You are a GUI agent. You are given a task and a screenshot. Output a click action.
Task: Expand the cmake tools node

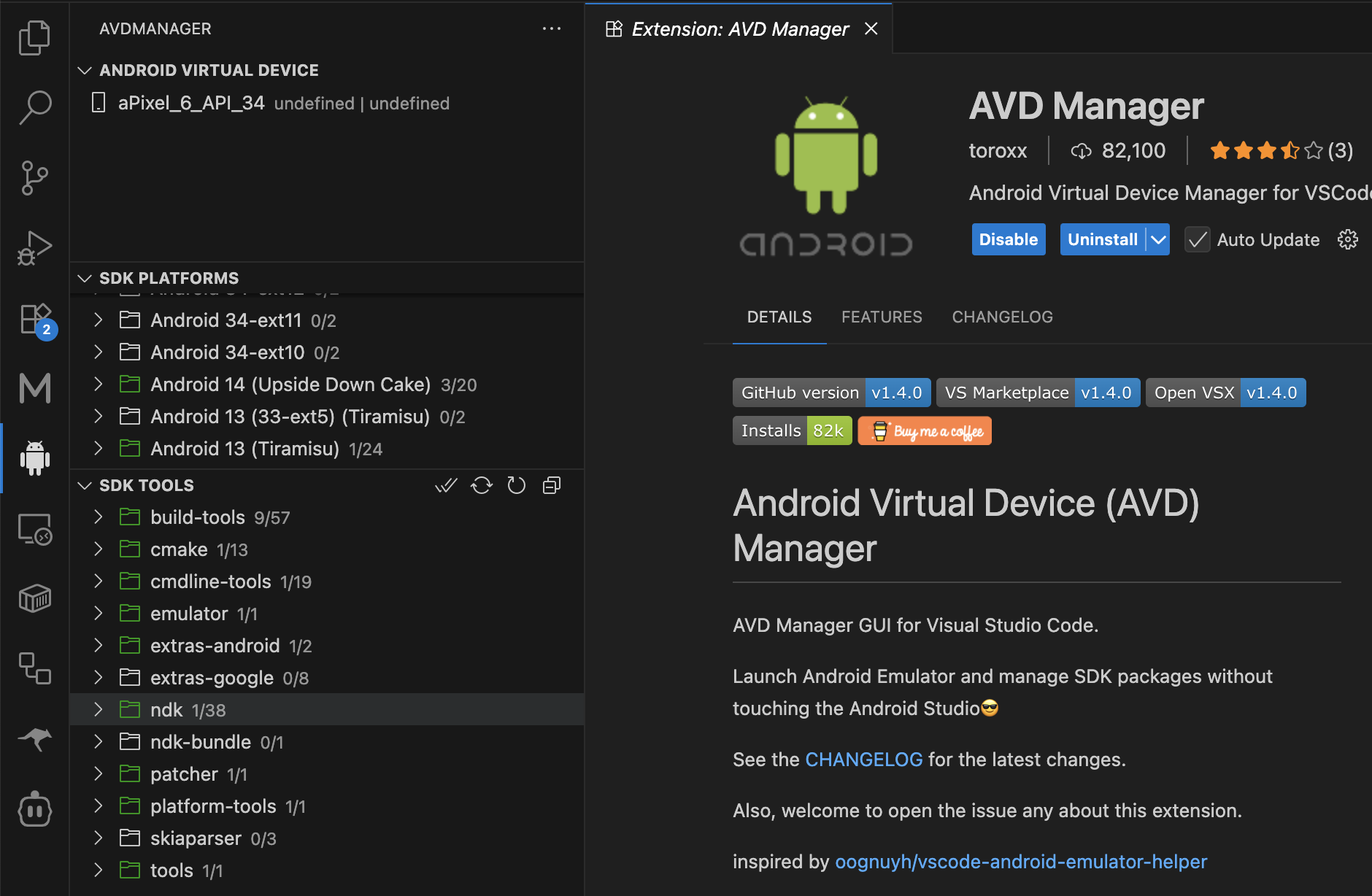(x=99, y=549)
